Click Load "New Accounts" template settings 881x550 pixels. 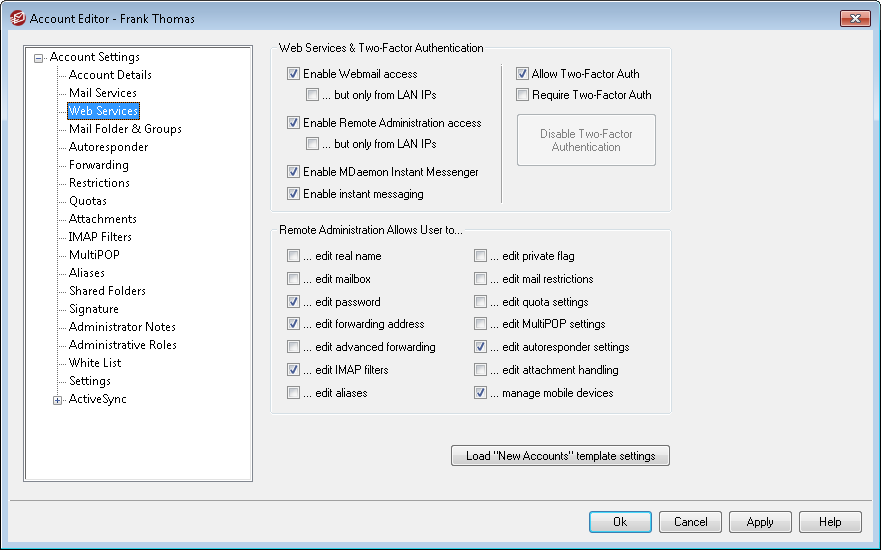pos(560,456)
